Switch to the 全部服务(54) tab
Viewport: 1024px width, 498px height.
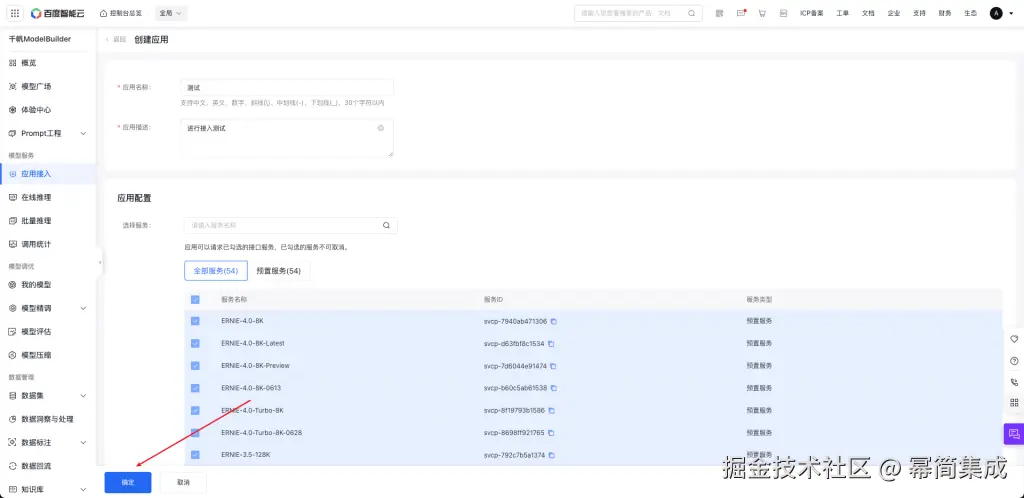[x=216, y=271]
